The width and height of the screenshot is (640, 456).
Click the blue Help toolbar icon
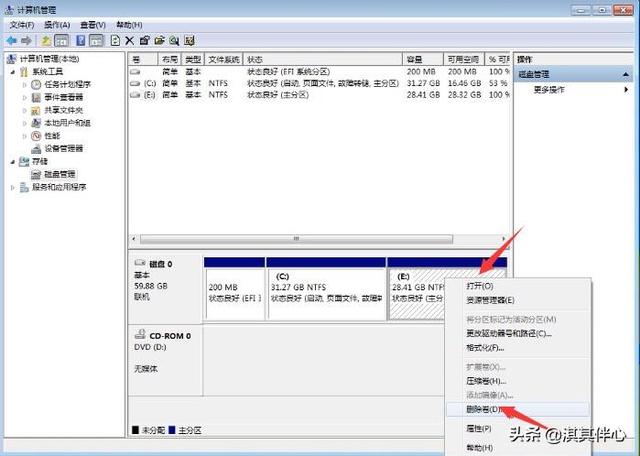[81, 40]
